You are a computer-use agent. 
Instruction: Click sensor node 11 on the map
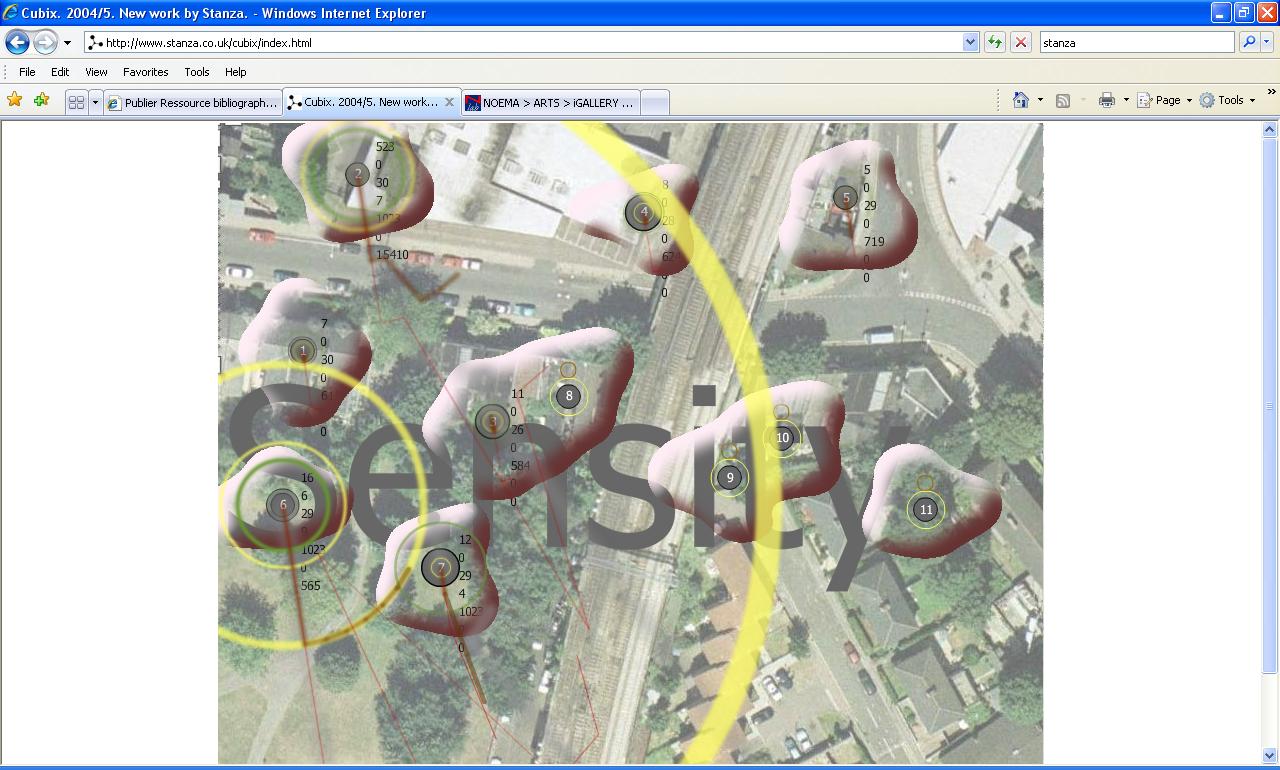926,510
